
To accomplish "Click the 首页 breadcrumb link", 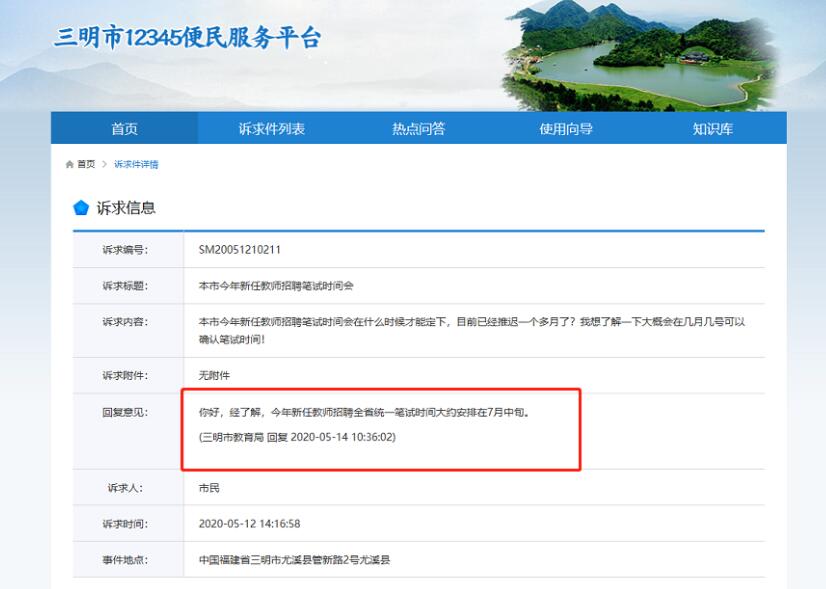I will 87,164.
